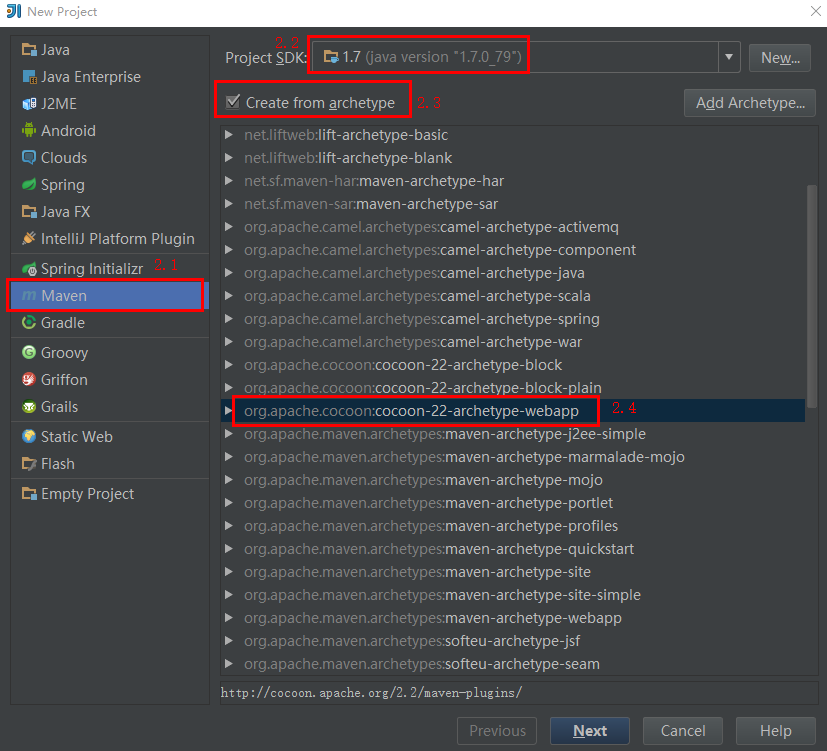Expand the maven-archetype-har node
The width and height of the screenshot is (827, 751).
229,181
